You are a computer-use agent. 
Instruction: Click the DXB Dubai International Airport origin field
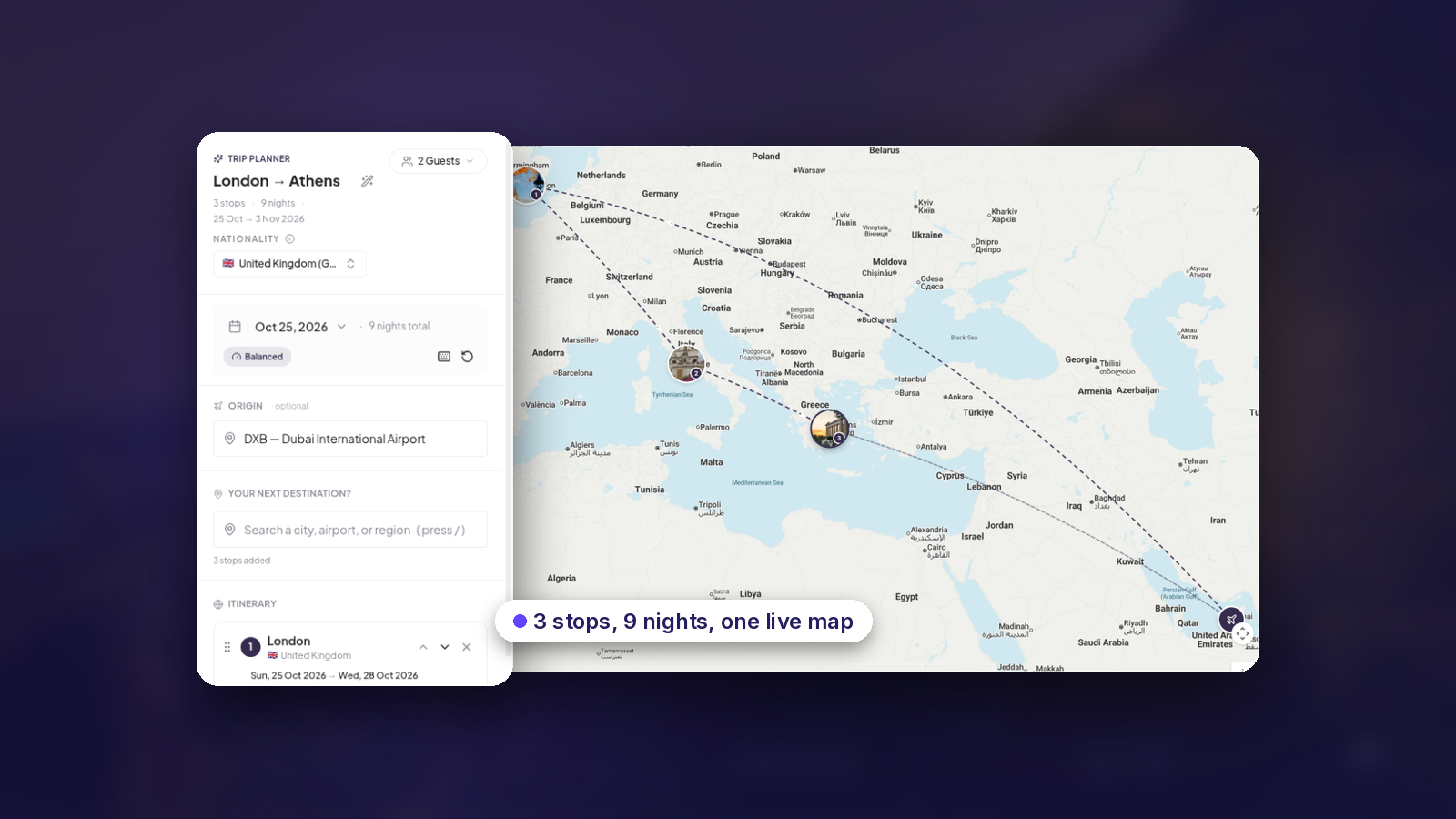point(350,439)
